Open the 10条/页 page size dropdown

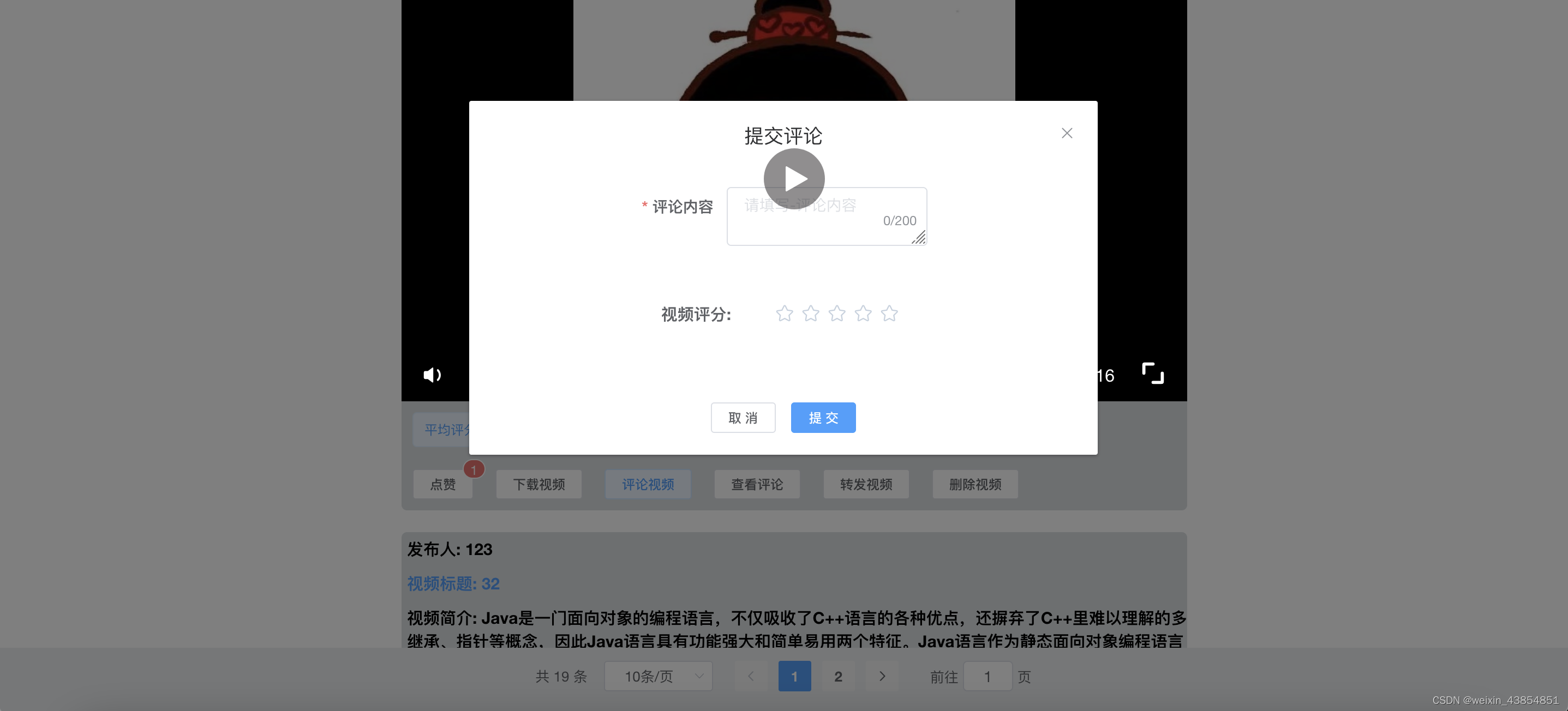coord(659,676)
